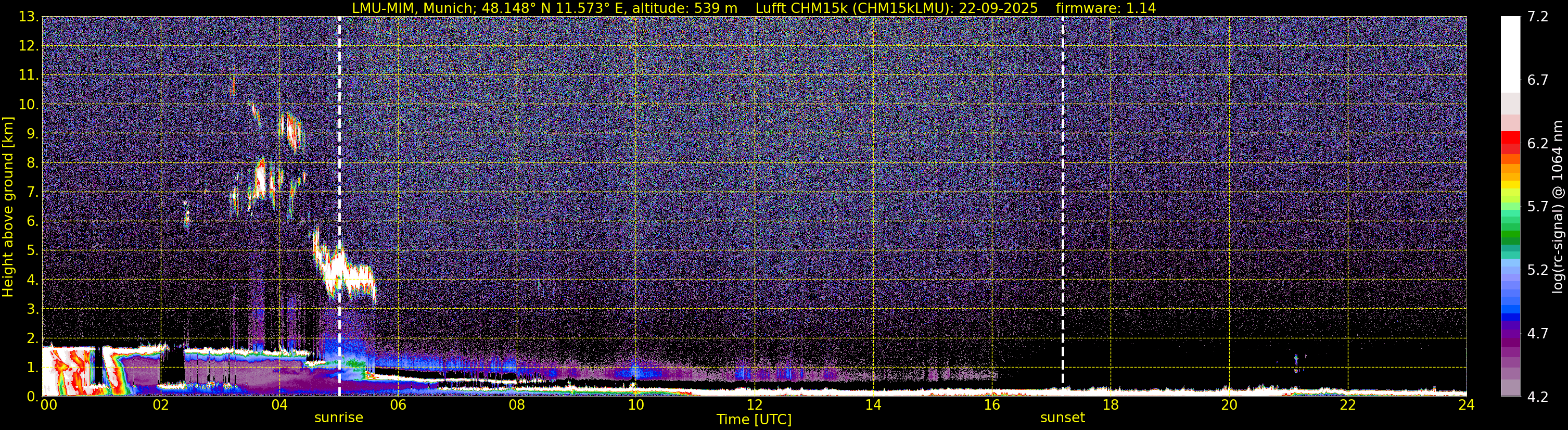
Task: Click the colorbar tick value 5.7
Action: point(1538,207)
